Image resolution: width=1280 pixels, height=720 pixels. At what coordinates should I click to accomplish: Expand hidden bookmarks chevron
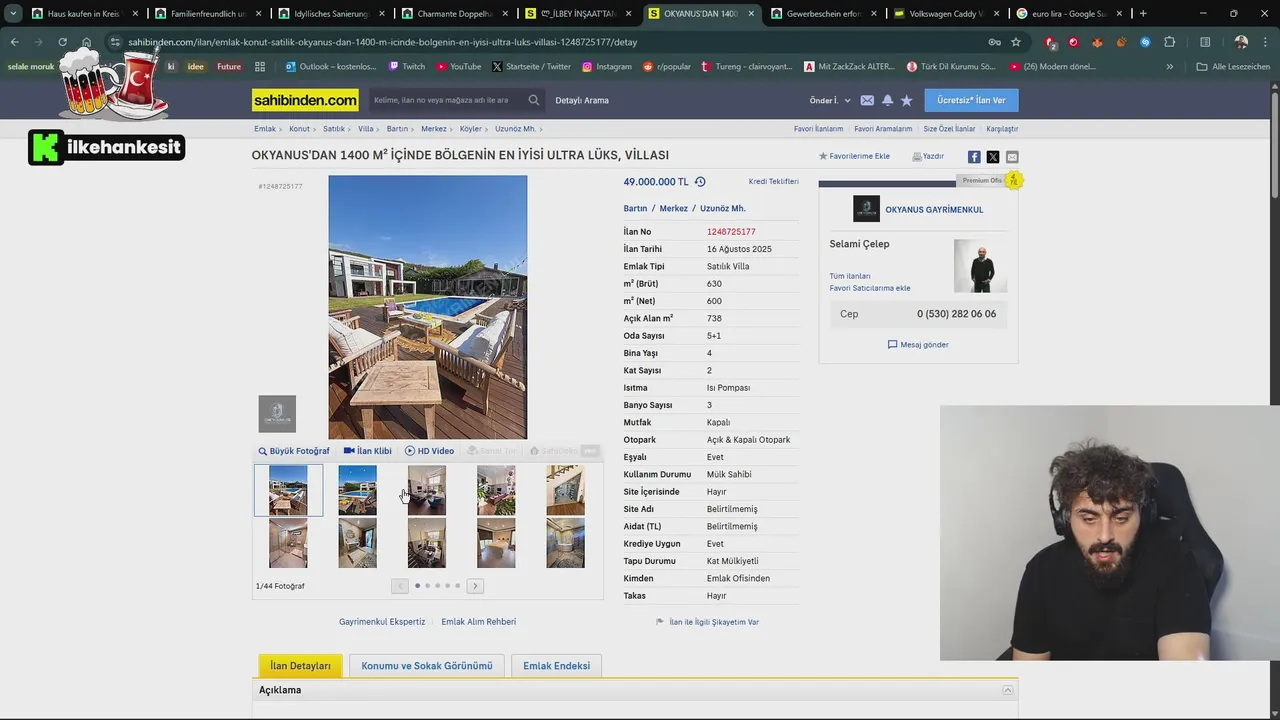(1169, 66)
